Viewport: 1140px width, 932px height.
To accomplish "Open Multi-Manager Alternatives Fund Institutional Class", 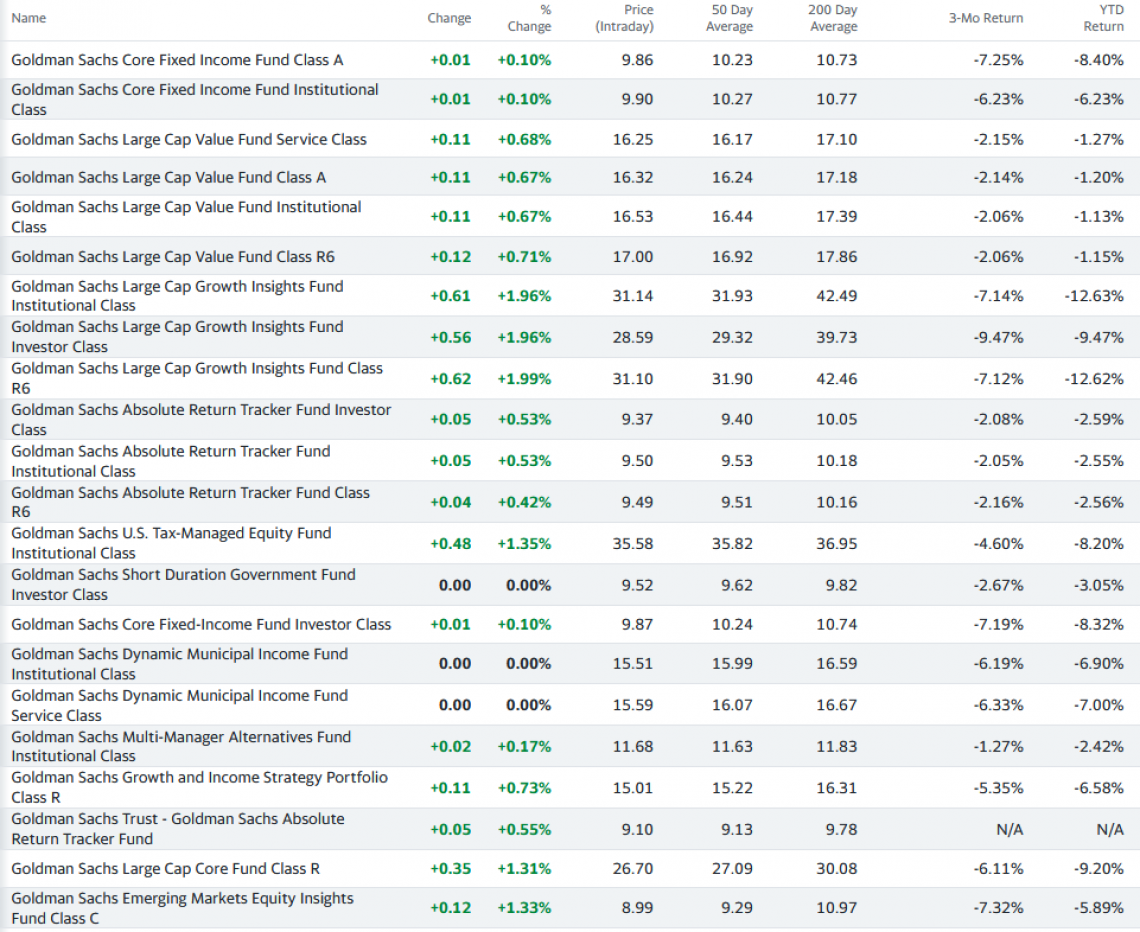I will pos(181,747).
